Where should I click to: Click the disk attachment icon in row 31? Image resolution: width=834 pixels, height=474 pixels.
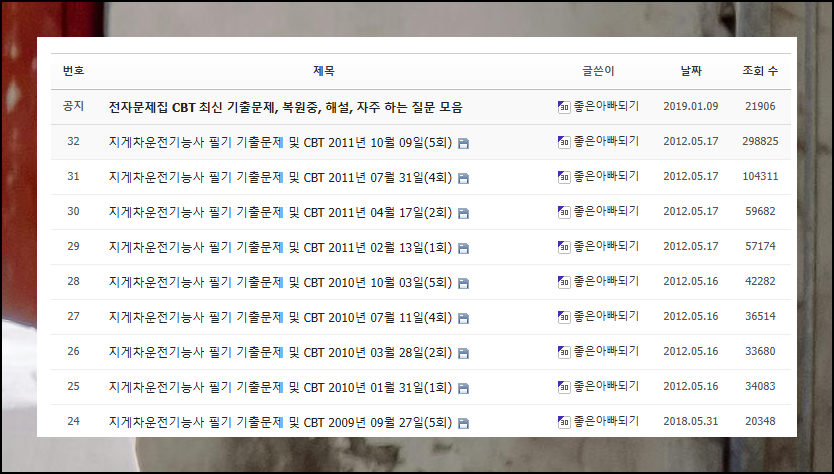[x=463, y=179]
